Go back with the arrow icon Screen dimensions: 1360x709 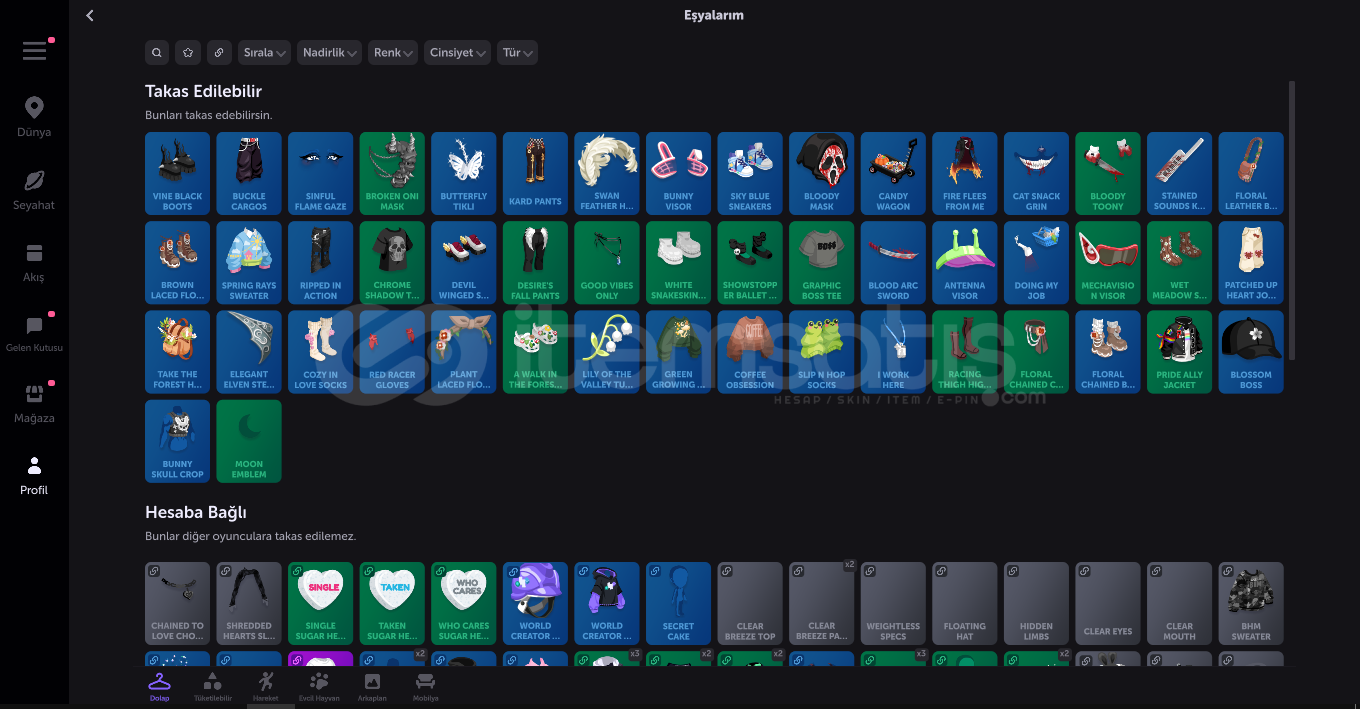point(90,16)
